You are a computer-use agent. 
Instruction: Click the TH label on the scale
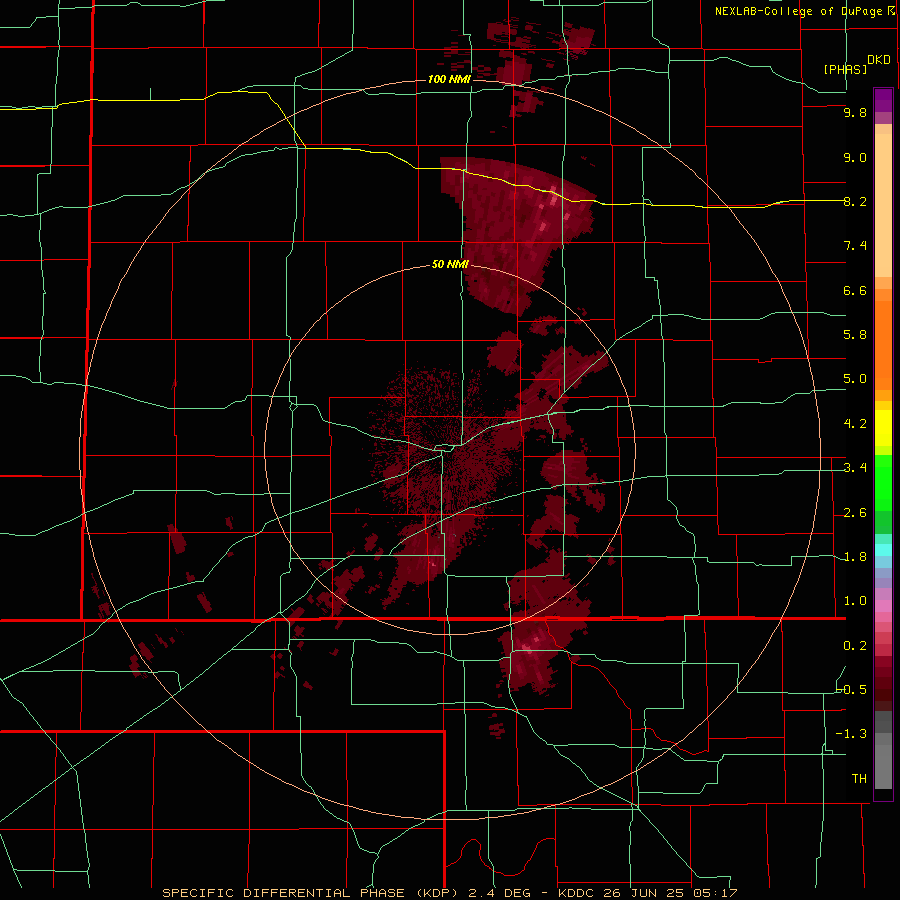tap(859, 778)
